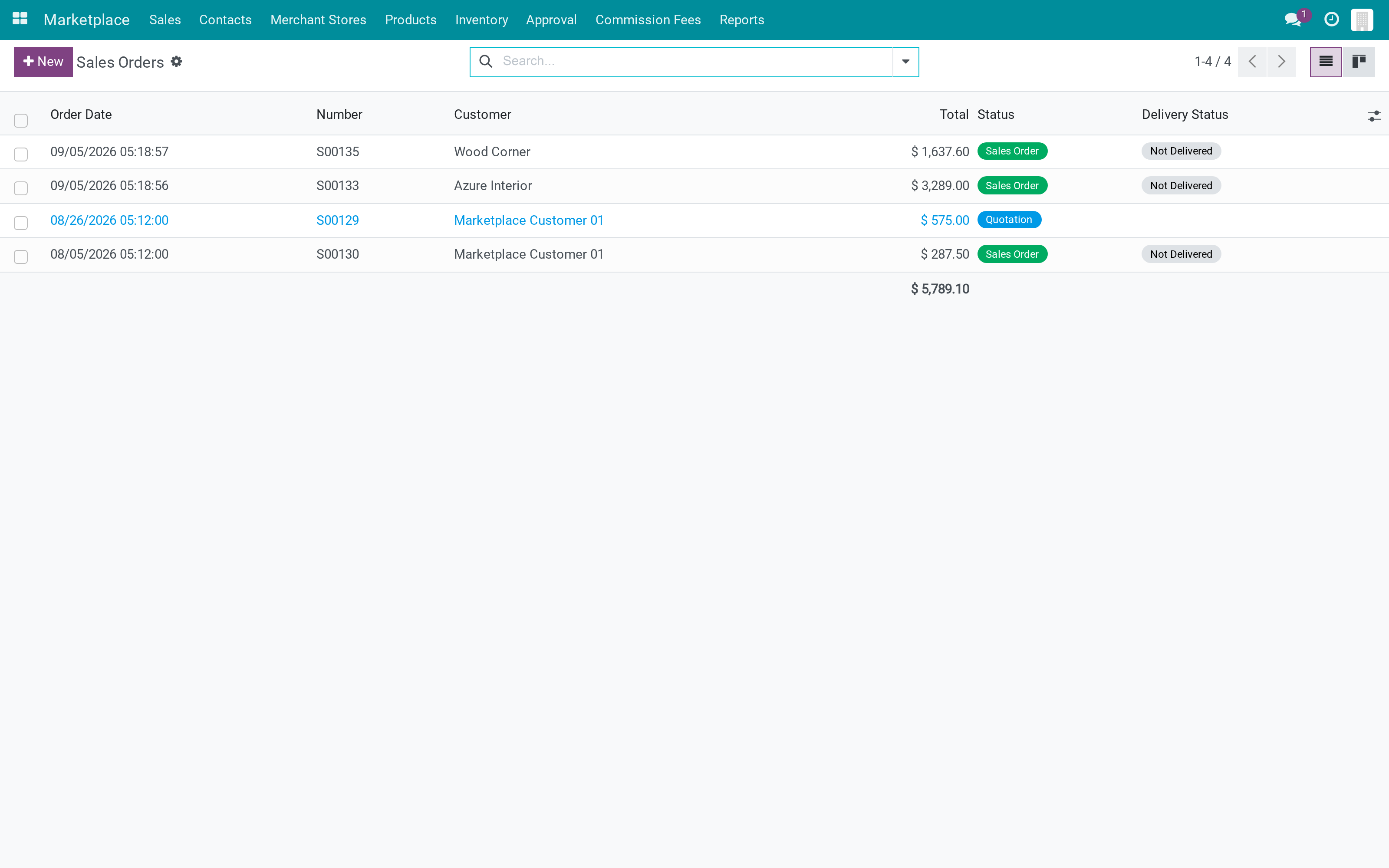Click Sales Order badge for S00133
Viewport: 1389px width, 868px height.
[x=1012, y=185]
